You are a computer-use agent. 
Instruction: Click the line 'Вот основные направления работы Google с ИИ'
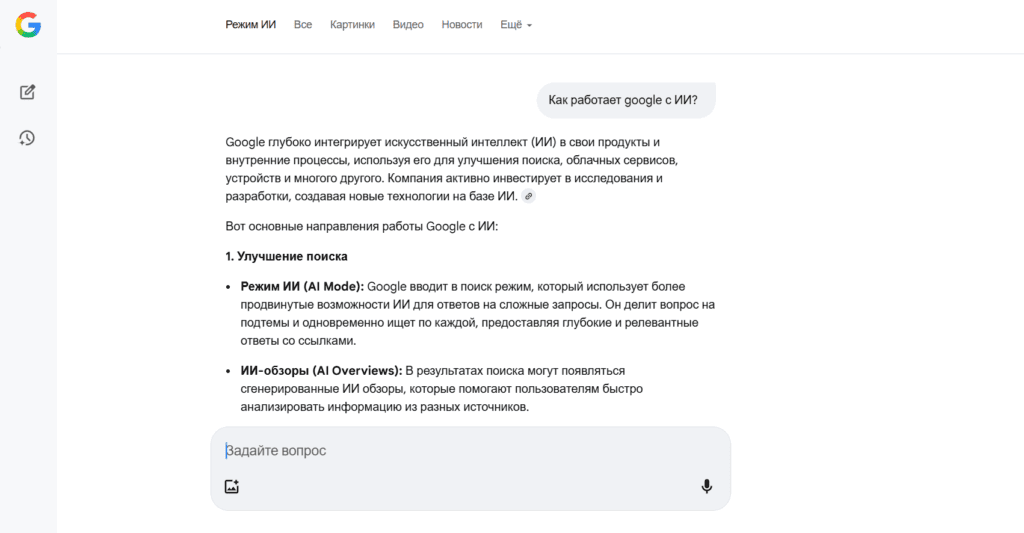[x=361, y=226]
